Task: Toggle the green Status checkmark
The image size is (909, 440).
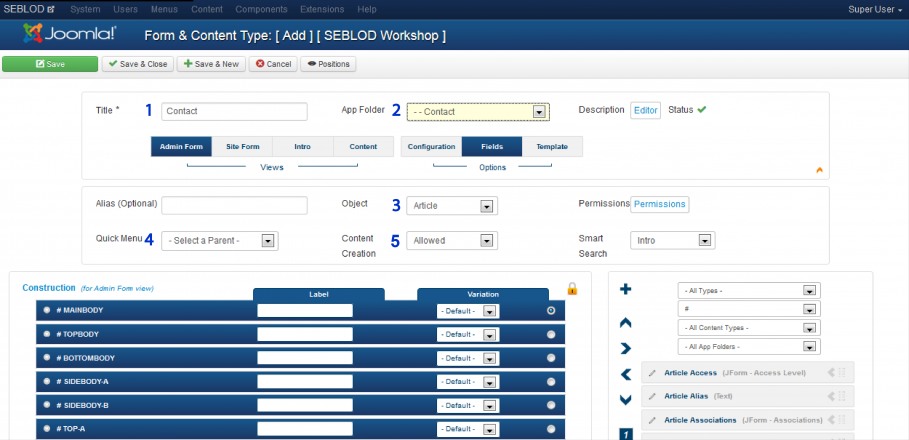Action: (x=701, y=109)
